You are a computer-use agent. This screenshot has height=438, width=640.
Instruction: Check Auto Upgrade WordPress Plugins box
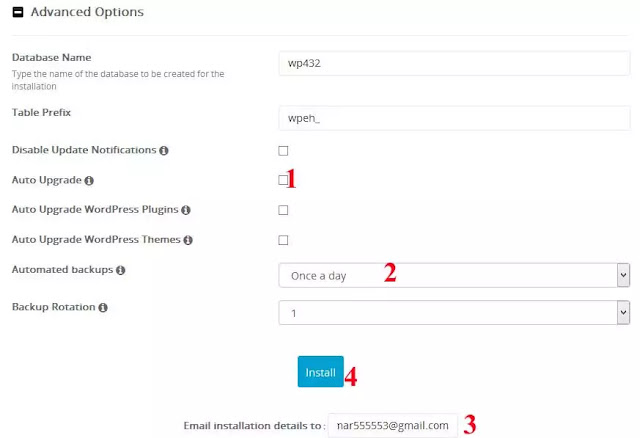(x=283, y=210)
